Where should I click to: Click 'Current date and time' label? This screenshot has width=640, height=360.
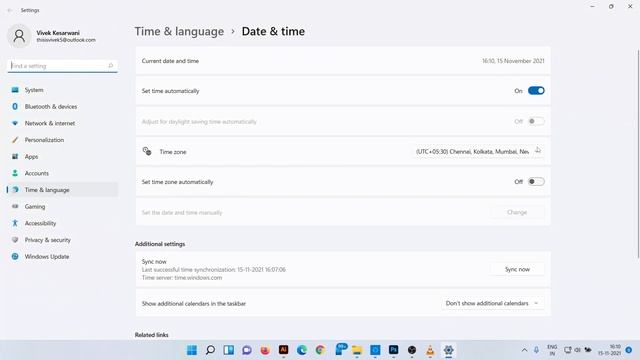click(x=170, y=61)
